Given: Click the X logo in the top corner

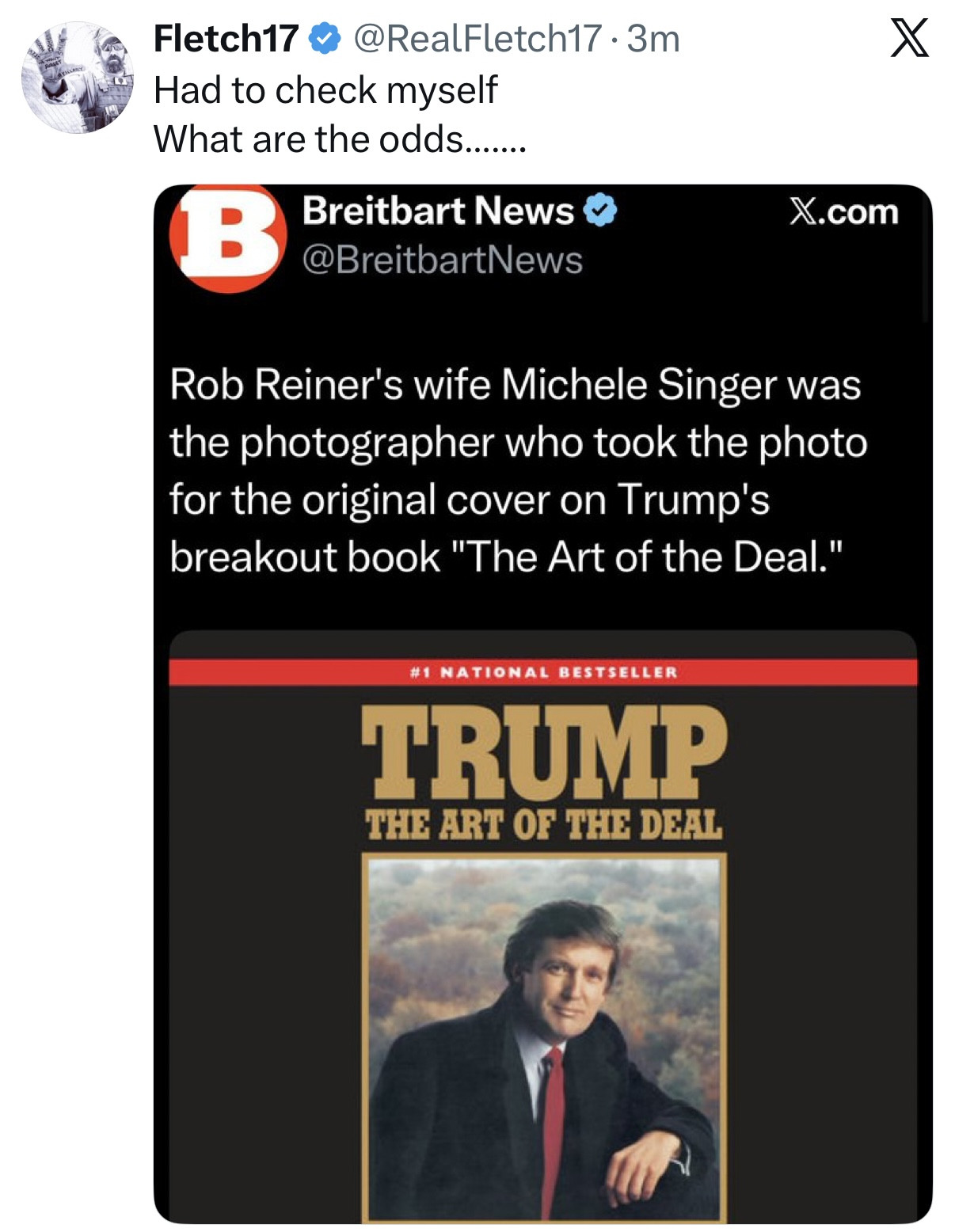Looking at the screenshot, I should (909, 38).
